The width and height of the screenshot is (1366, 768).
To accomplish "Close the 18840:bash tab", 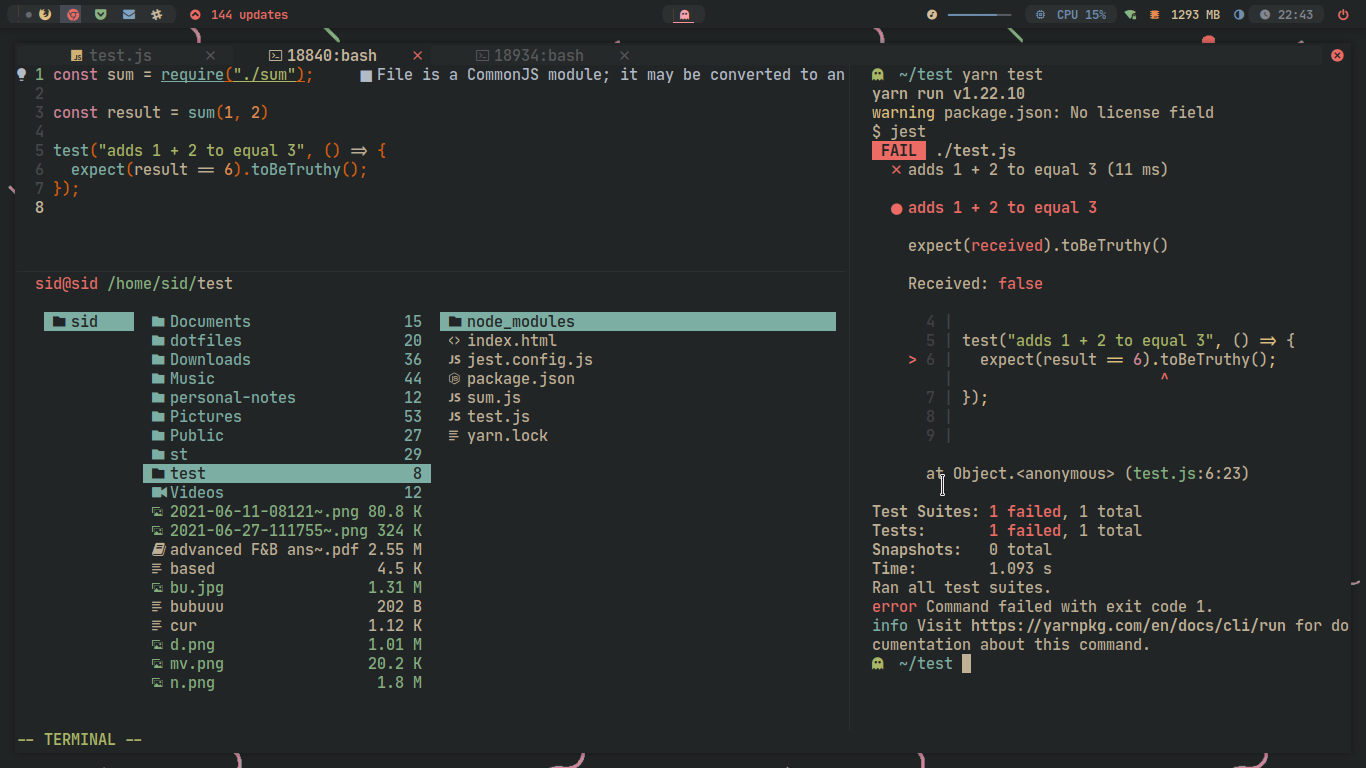I will coord(418,56).
